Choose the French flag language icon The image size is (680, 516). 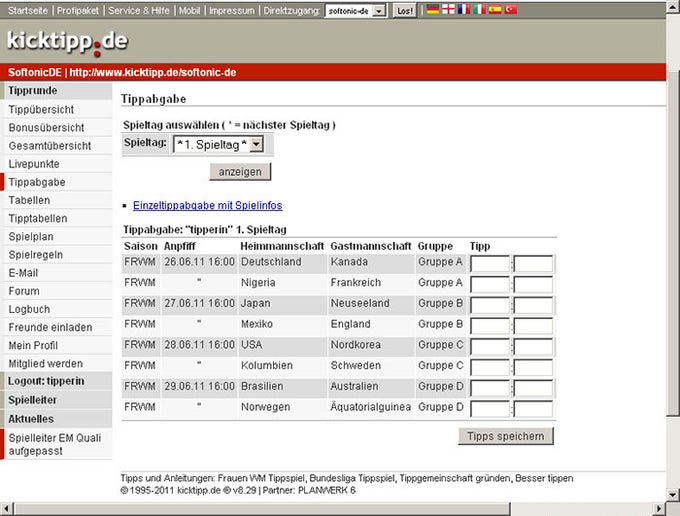pos(464,9)
